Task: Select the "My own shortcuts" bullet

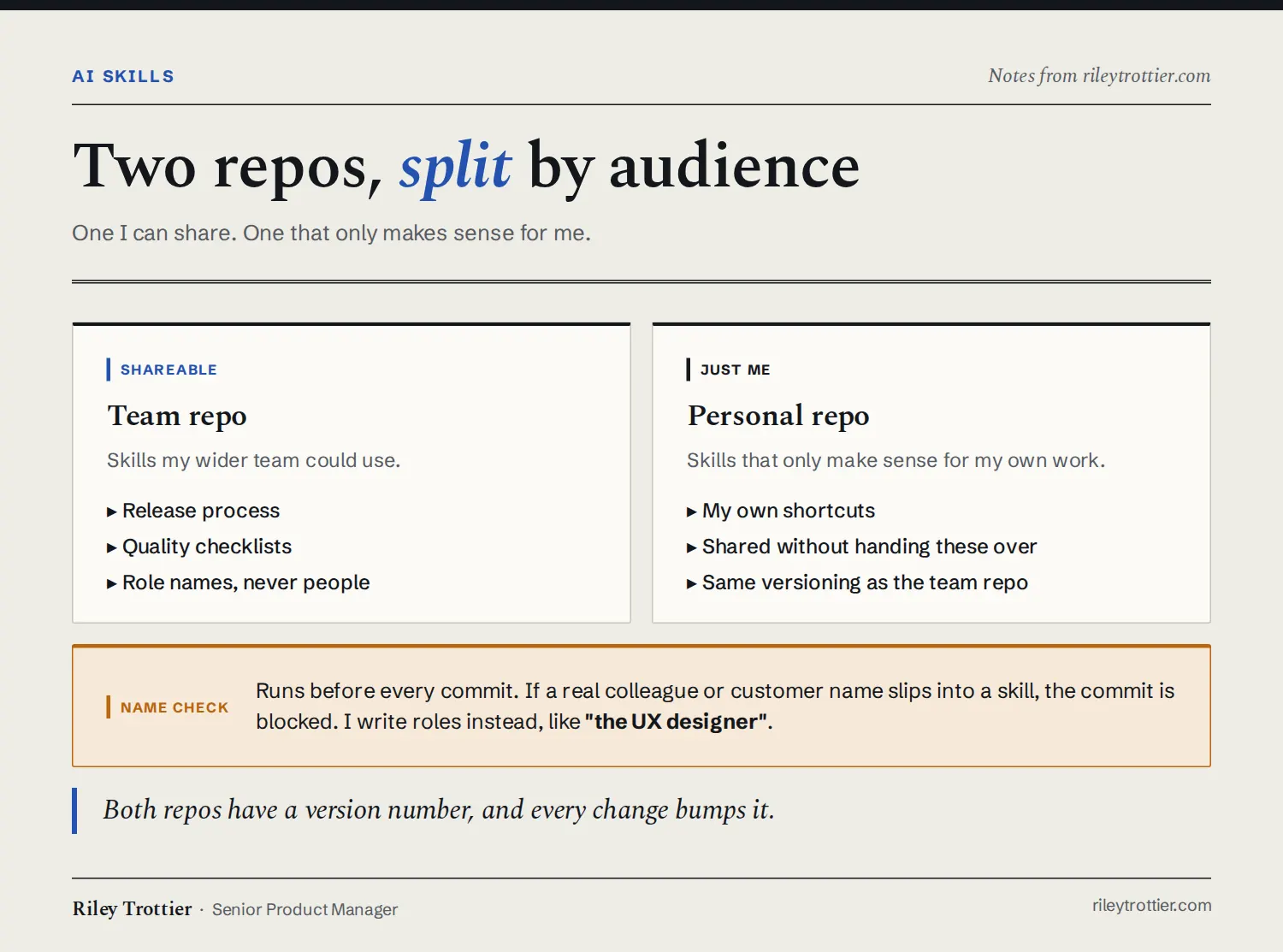Action: tap(789, 511)
